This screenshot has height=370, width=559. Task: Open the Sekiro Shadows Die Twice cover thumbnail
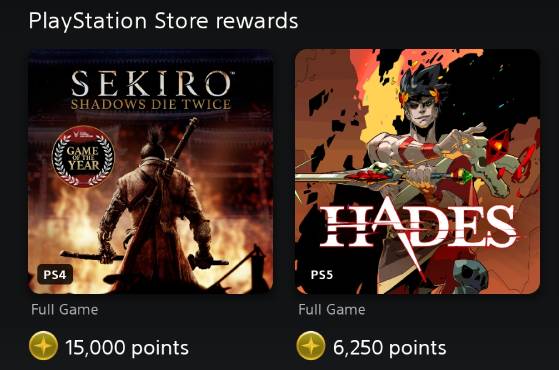pos(150,171)
